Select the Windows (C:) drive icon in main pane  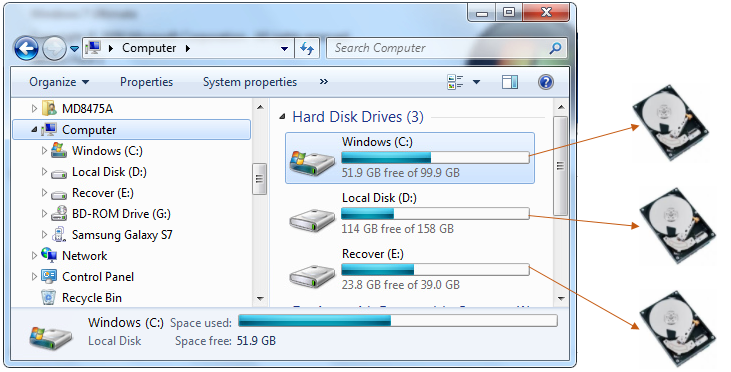[x=312, y=163]
